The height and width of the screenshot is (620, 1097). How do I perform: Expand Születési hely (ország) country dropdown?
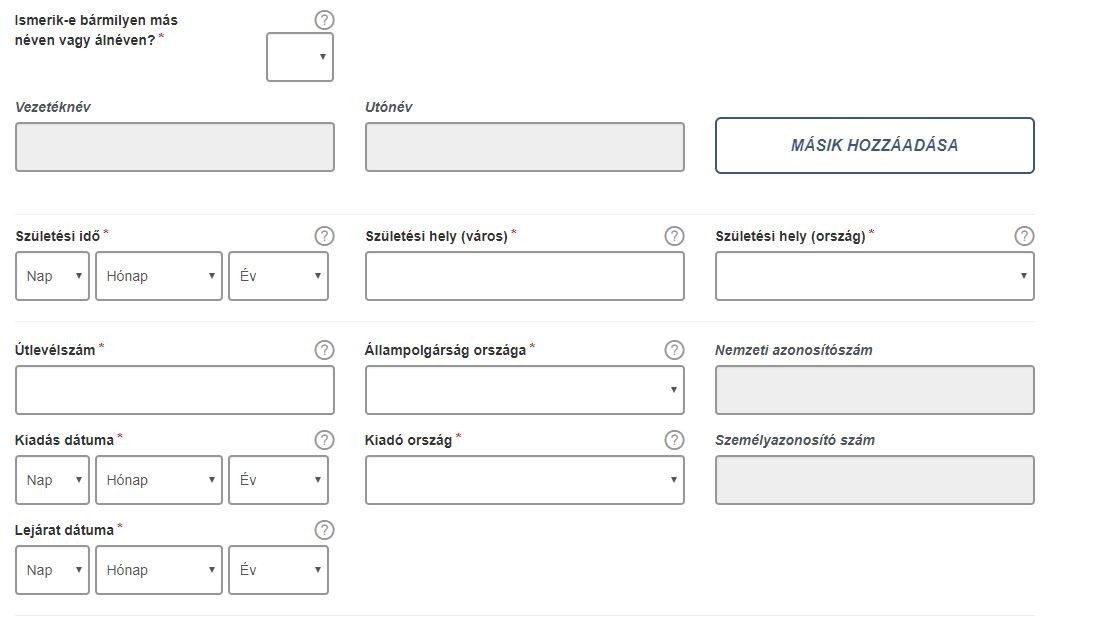pos(875,276)
